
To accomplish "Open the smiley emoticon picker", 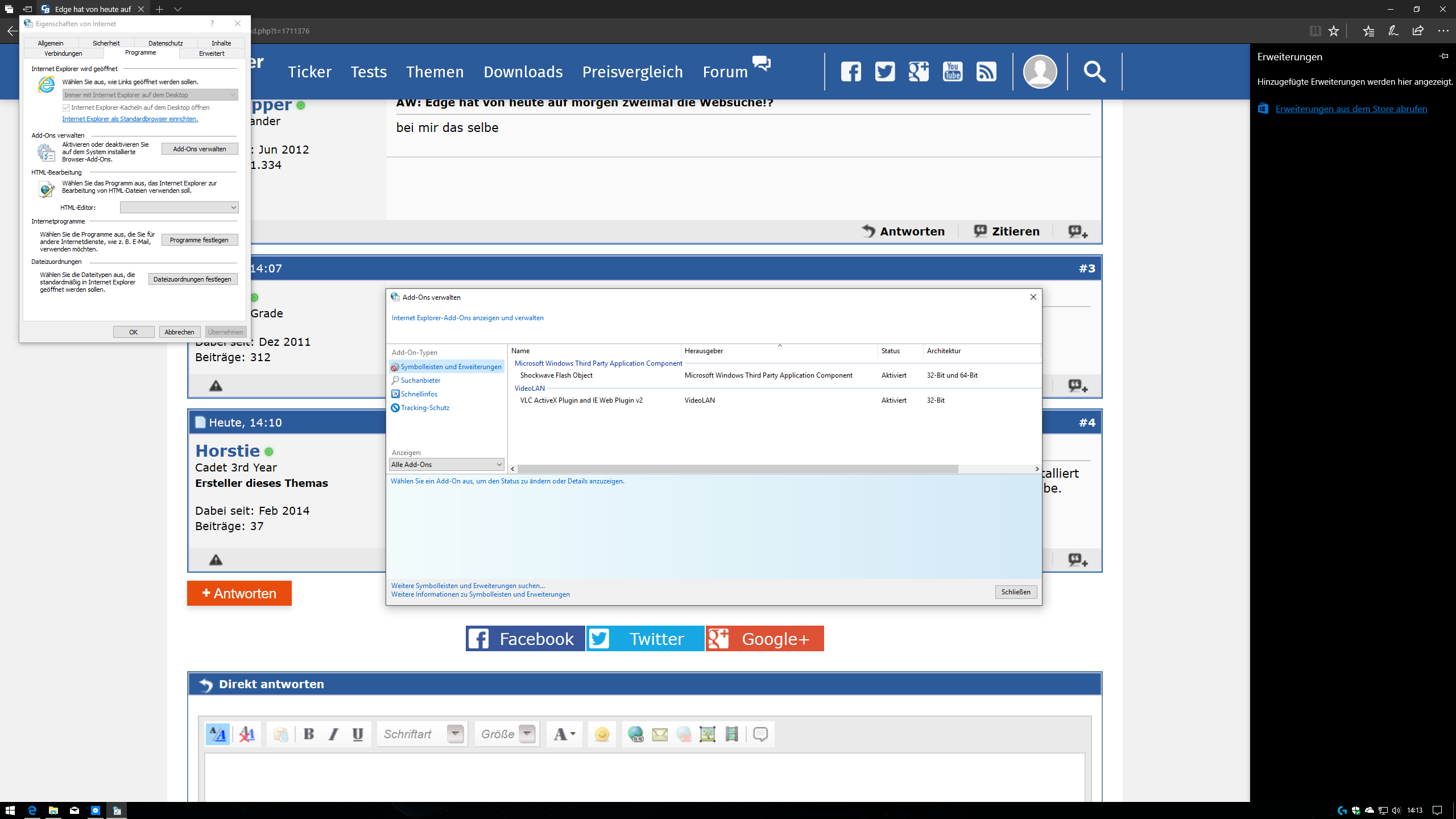I will point(602,734).
